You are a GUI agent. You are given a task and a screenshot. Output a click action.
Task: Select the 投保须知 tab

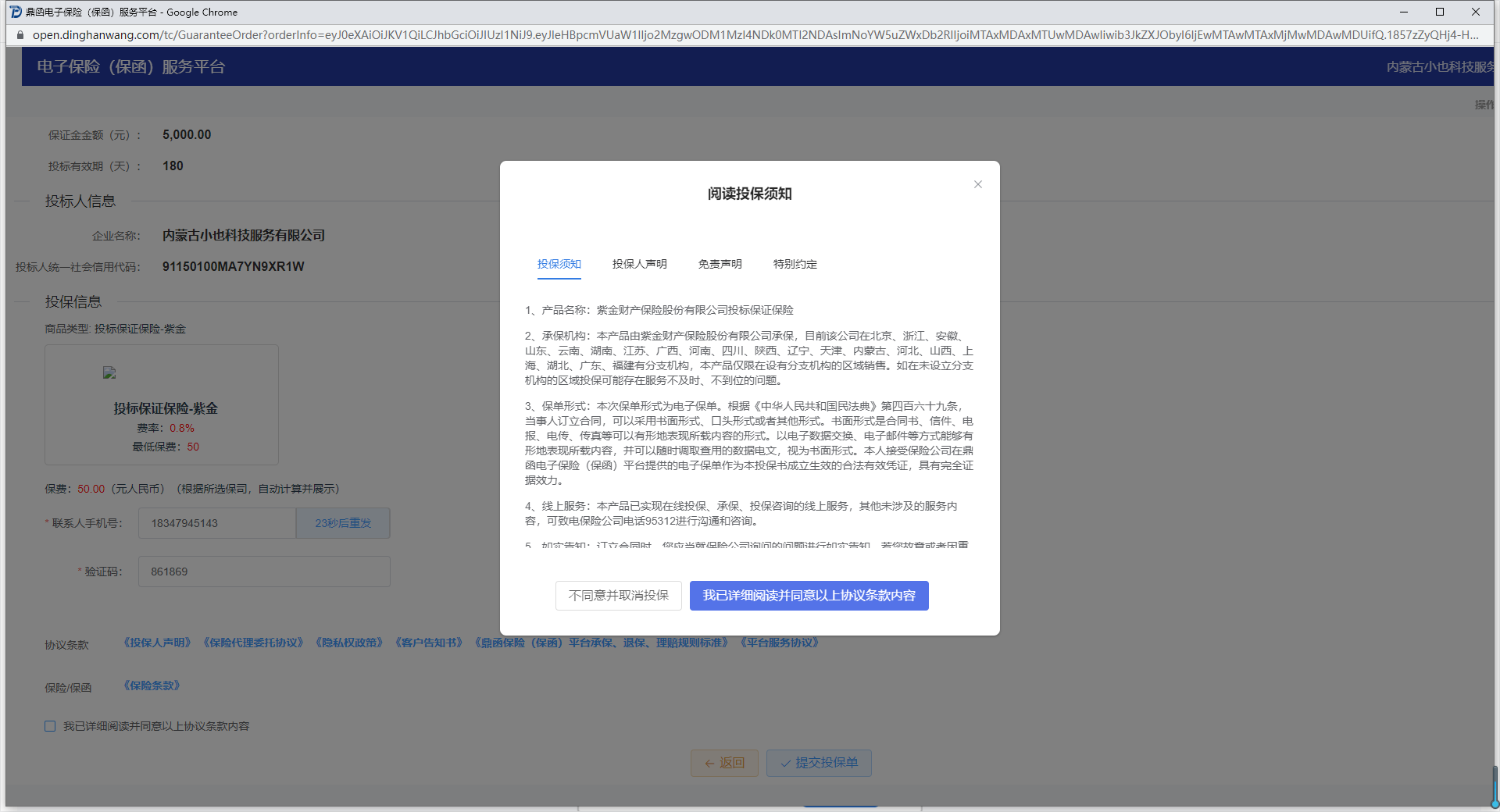pos(559,264)
